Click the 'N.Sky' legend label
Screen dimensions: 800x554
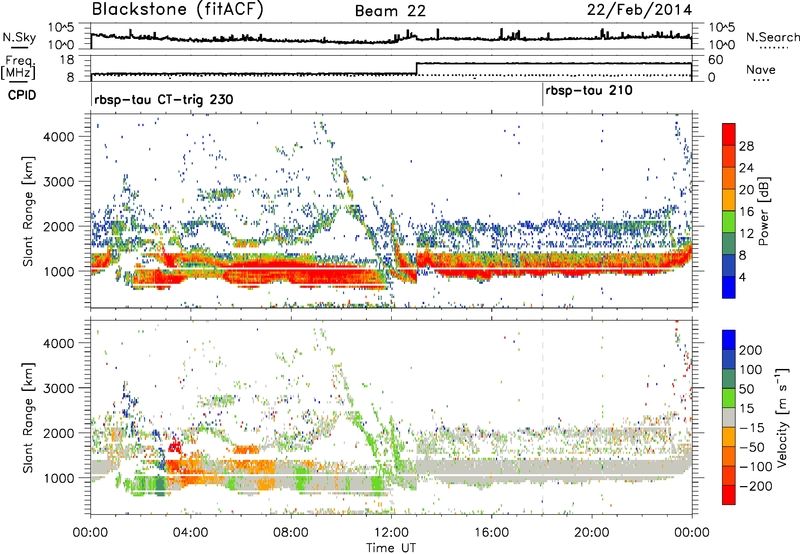coord(19,37)
